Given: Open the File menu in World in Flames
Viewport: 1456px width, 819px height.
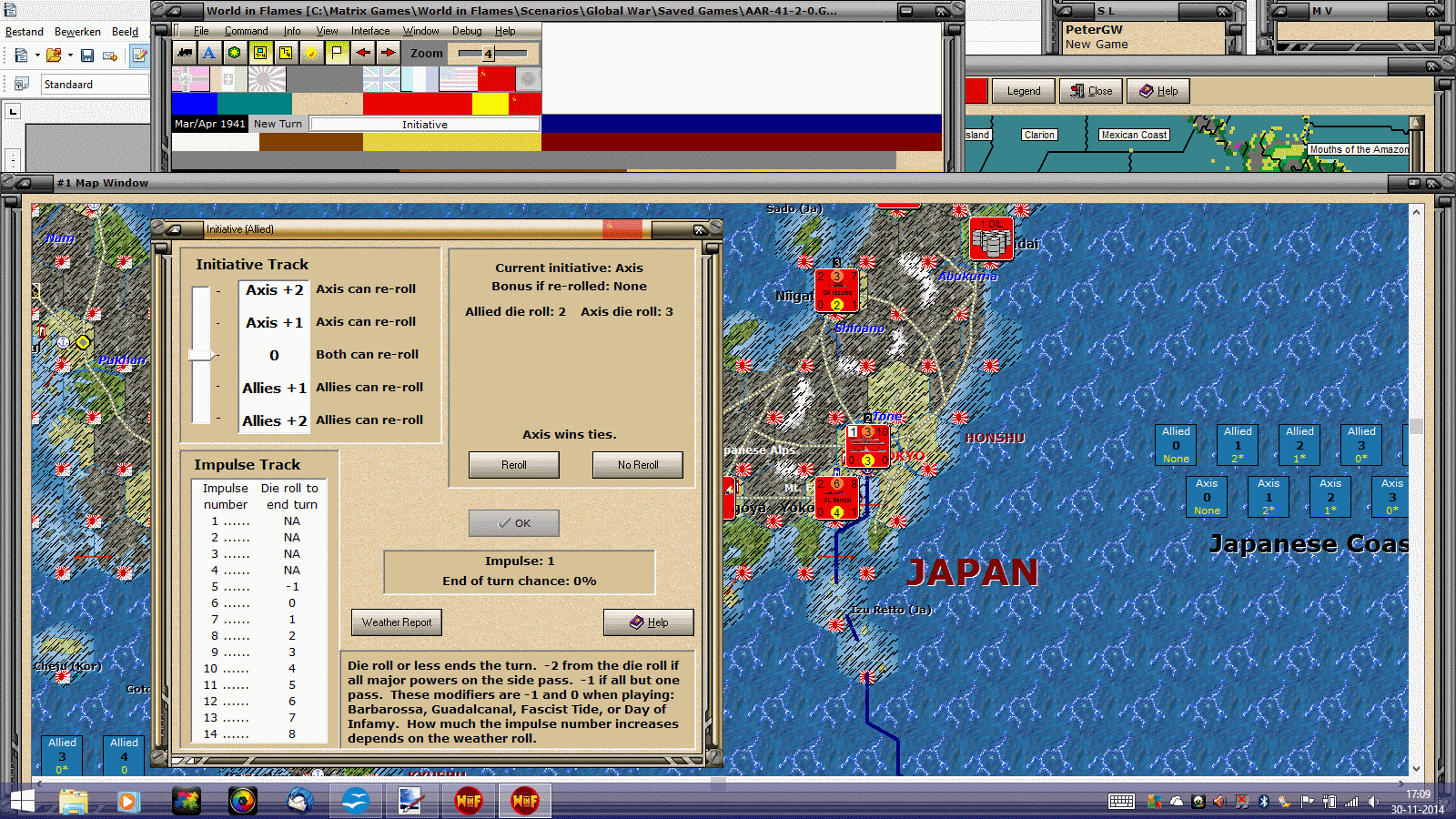Looking at the screenshot, I should click(201, 31).
